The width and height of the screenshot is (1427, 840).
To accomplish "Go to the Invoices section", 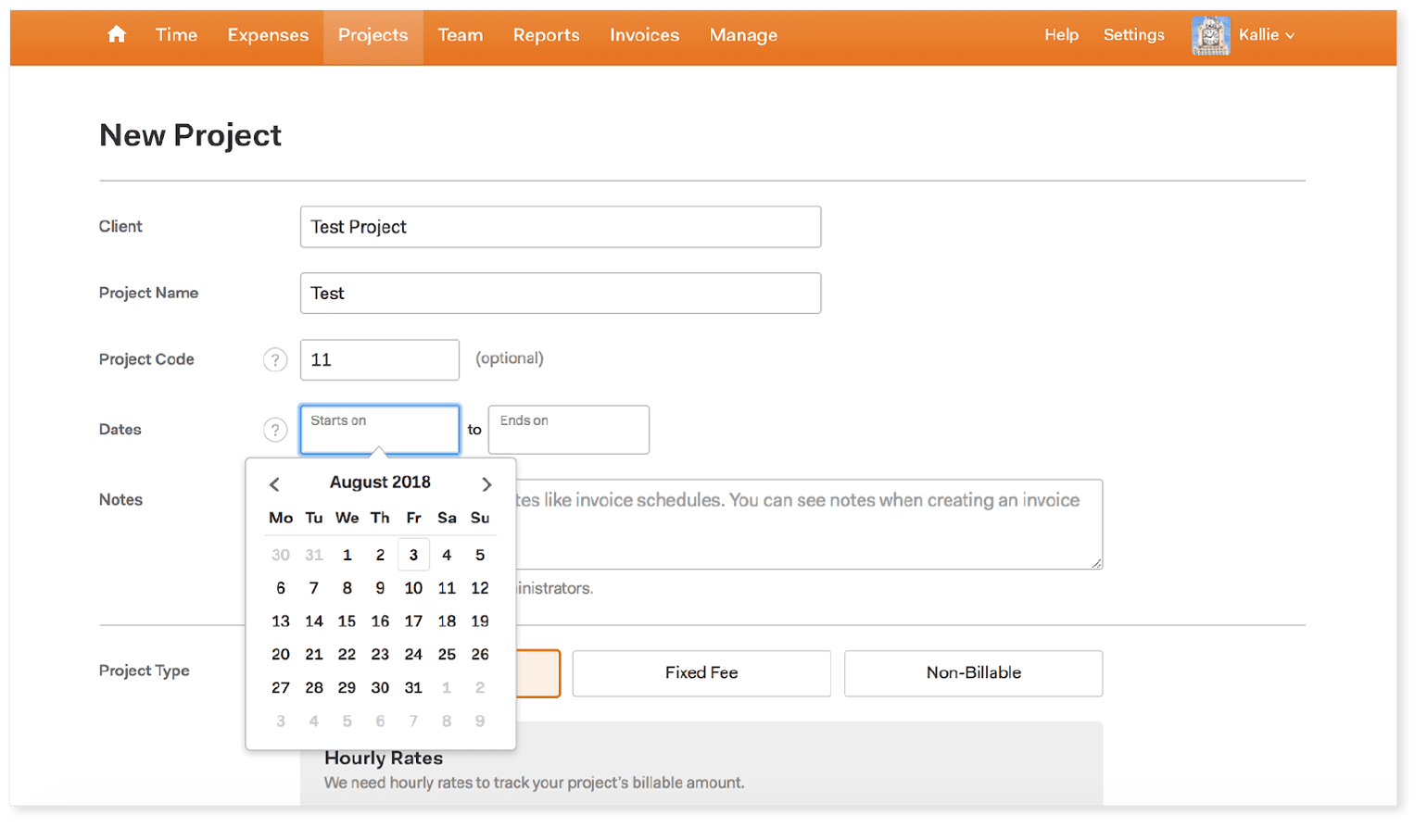I will pyautogui.click(x=644, y=35).
